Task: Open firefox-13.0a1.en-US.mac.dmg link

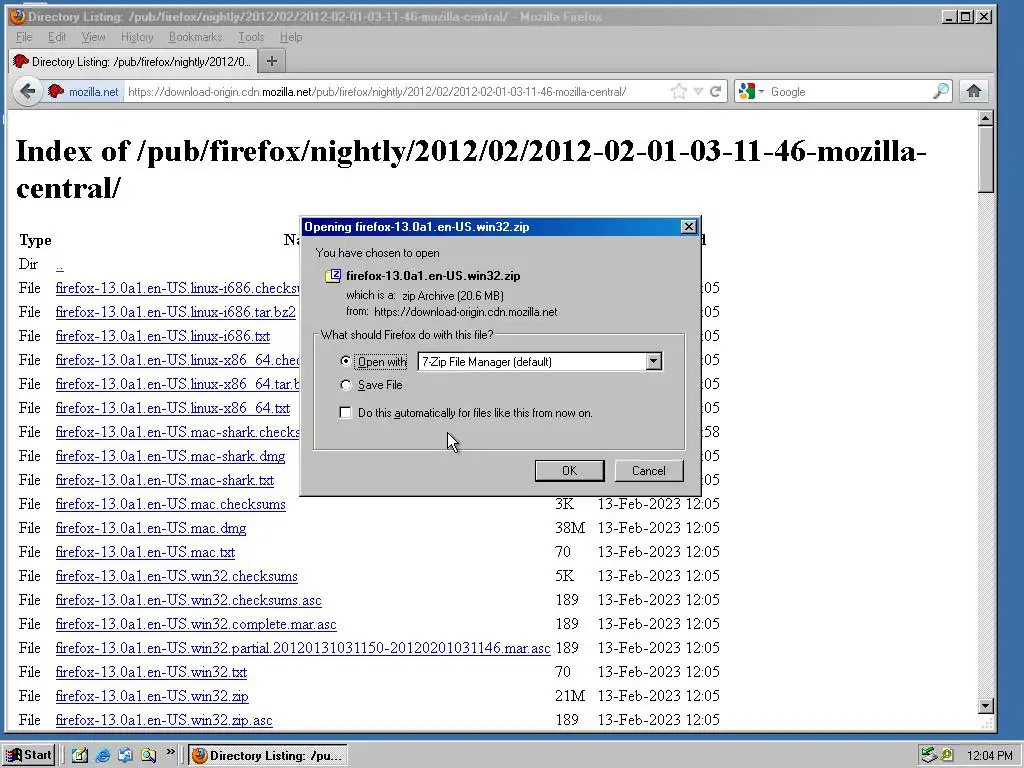Action: coord(151,528)
